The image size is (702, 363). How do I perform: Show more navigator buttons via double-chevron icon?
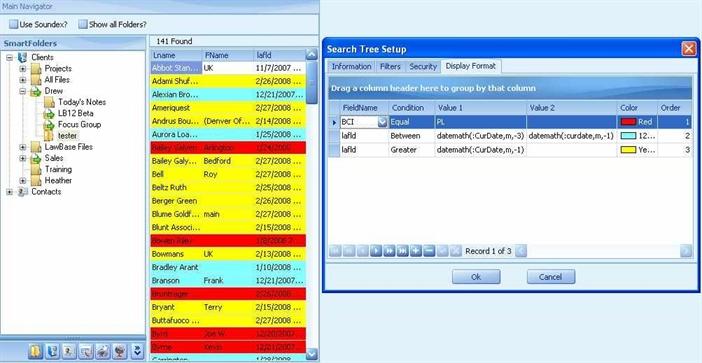click(x=137, y=351)
